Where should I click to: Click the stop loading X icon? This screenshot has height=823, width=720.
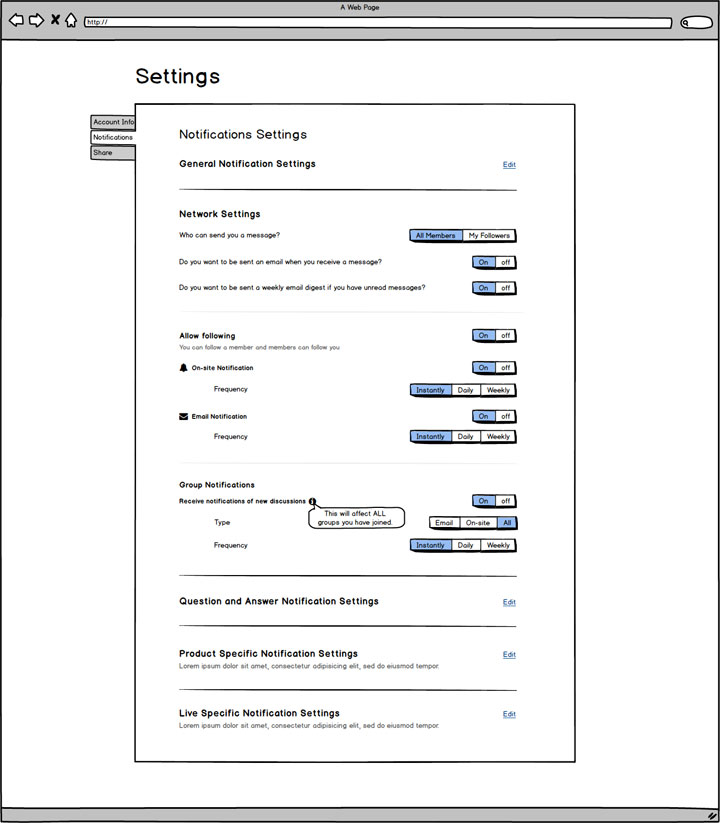[x=55, y=20]
